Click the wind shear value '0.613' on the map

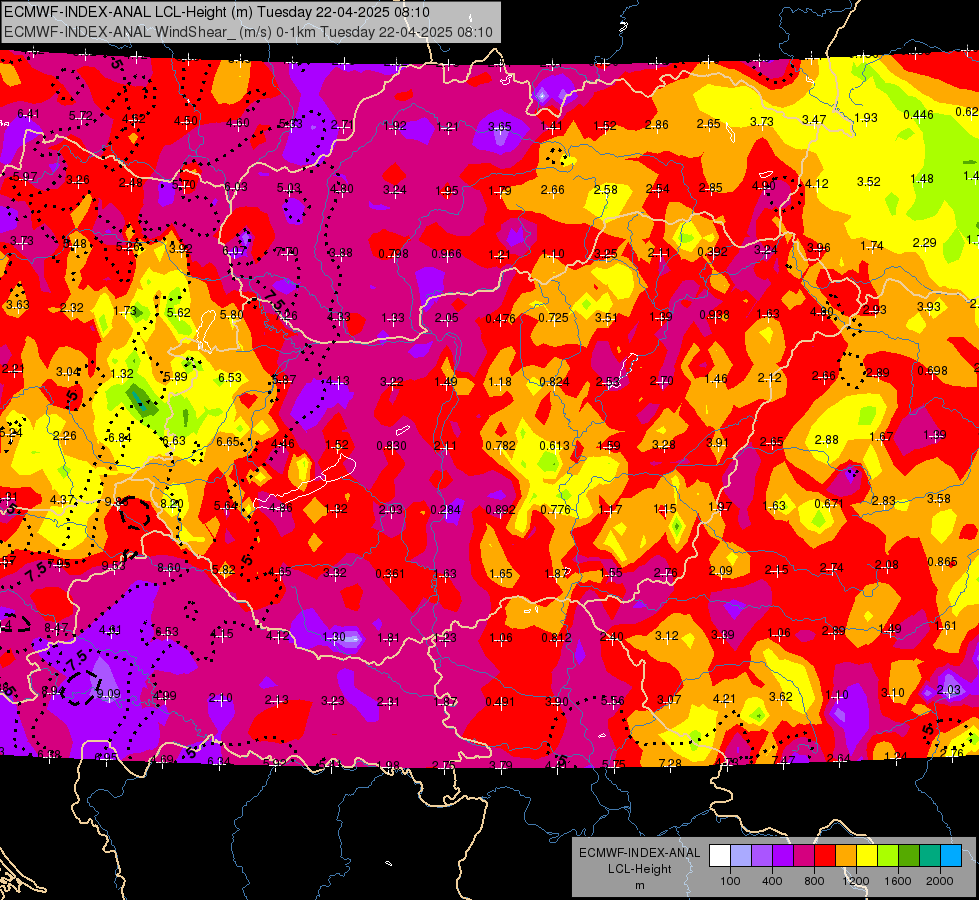click(554, 445)
